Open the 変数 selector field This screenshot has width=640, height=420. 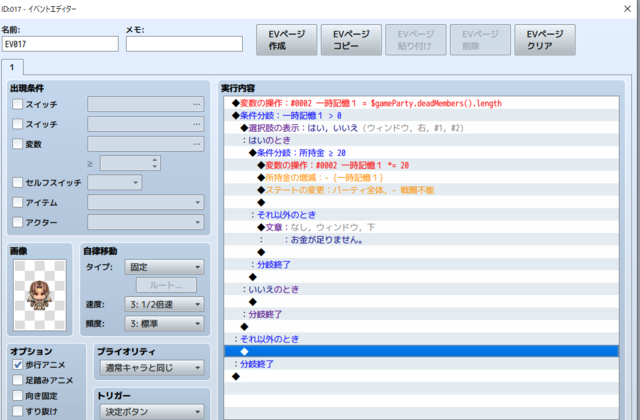click(146, 144)
